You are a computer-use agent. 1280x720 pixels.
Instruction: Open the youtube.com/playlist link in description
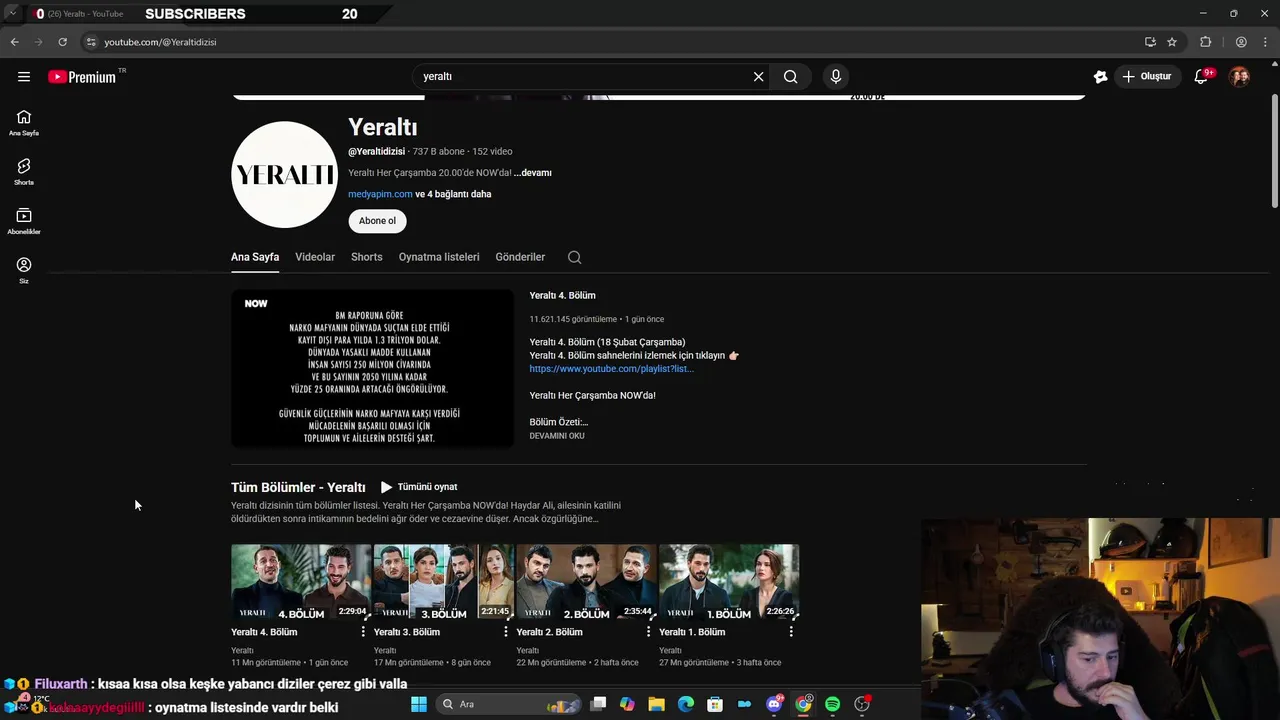pos(611,369)
